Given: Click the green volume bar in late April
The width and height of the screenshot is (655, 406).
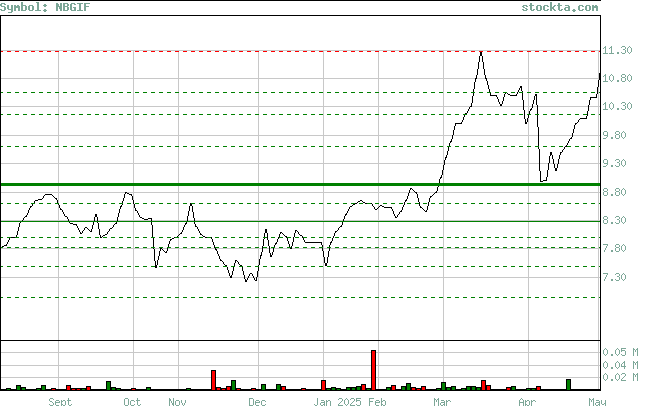Looking at the screenshot, I should 569,385.
